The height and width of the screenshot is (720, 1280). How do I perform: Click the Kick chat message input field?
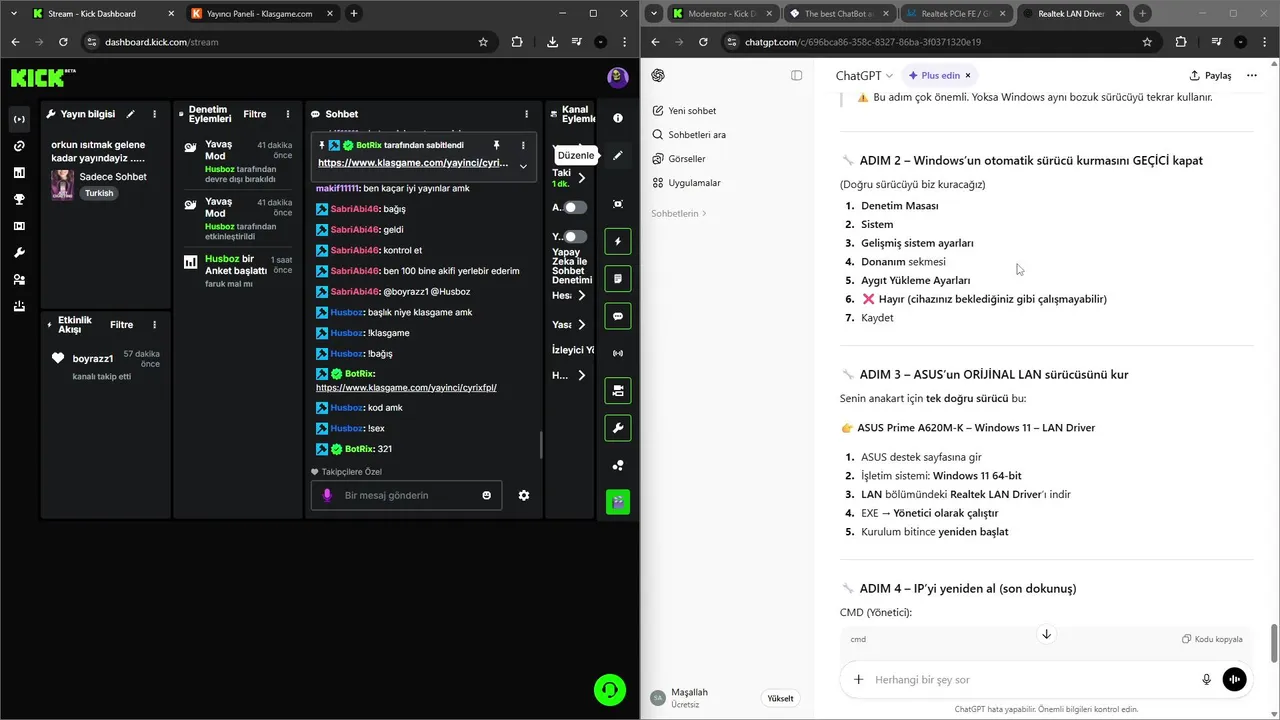tap(407, 495)
